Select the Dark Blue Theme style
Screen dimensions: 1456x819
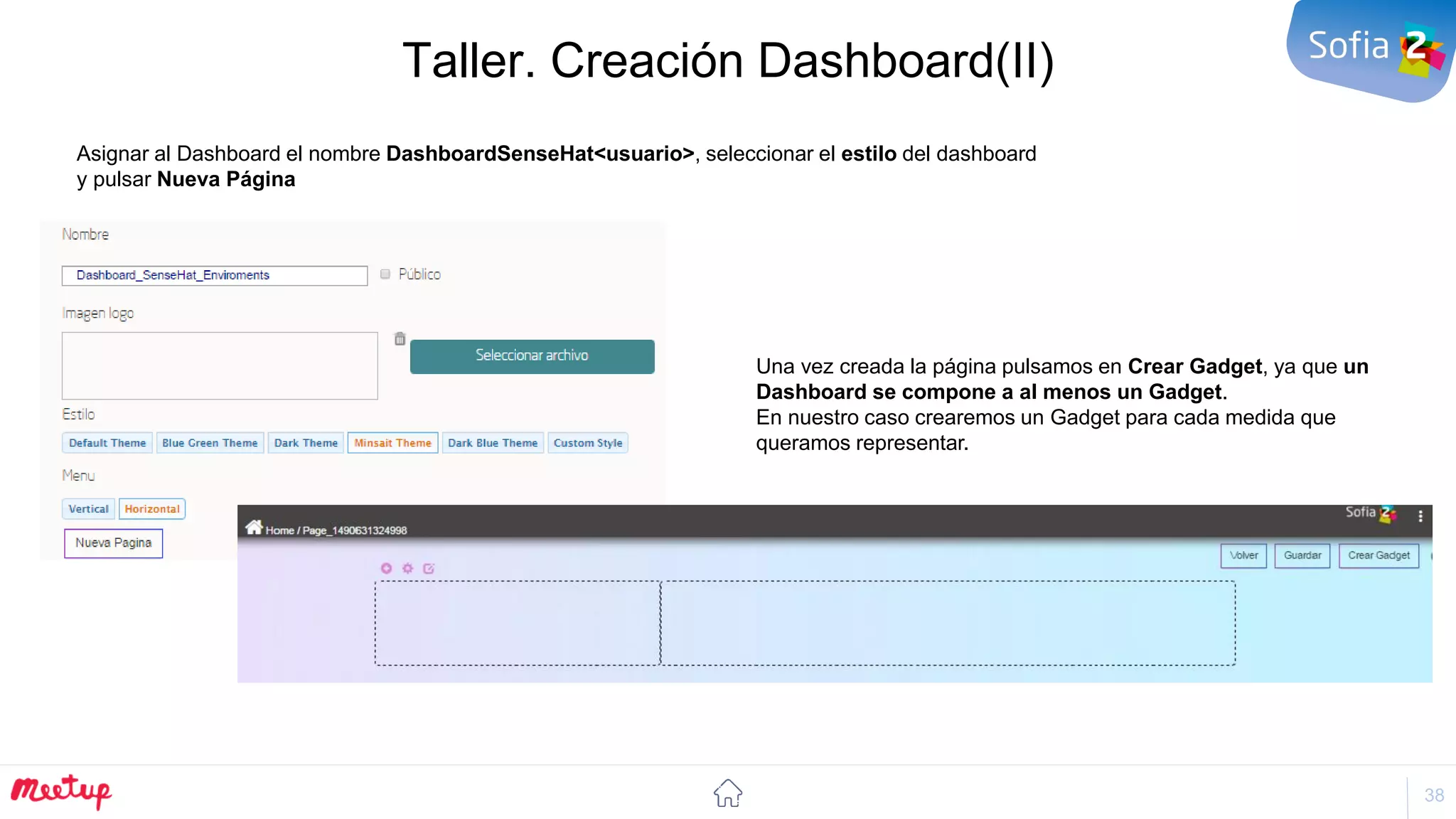tap(493, 443)
